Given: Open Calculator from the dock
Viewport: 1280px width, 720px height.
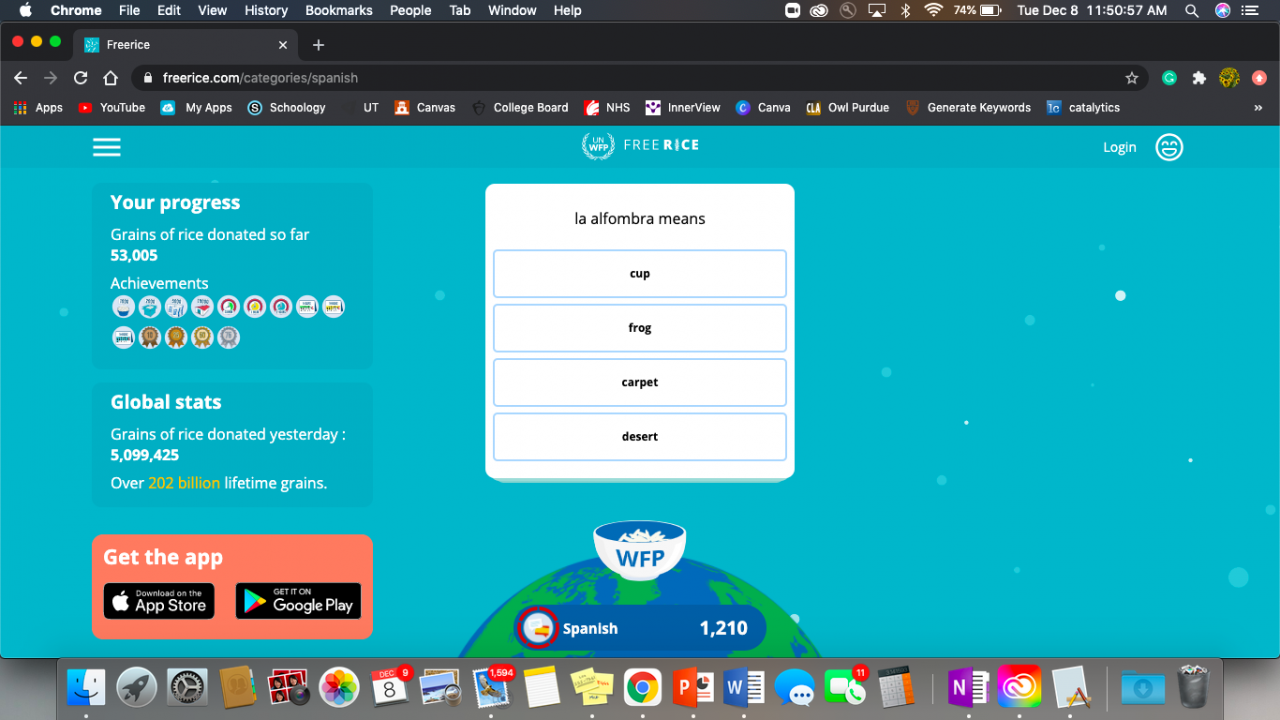Looking at the screenshot, I should click(896, 687).
